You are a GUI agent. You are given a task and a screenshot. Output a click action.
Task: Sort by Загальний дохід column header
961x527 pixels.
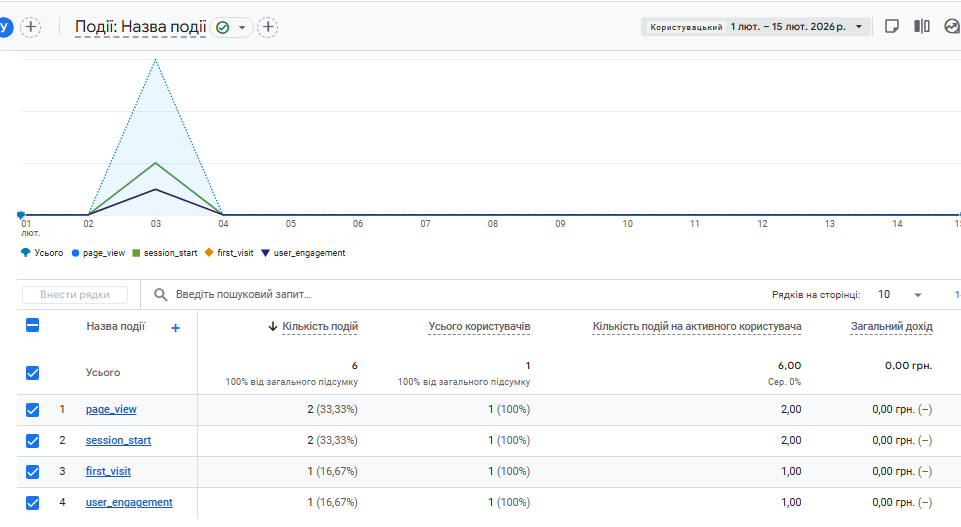pyautogui.click(x=891, y=327)
